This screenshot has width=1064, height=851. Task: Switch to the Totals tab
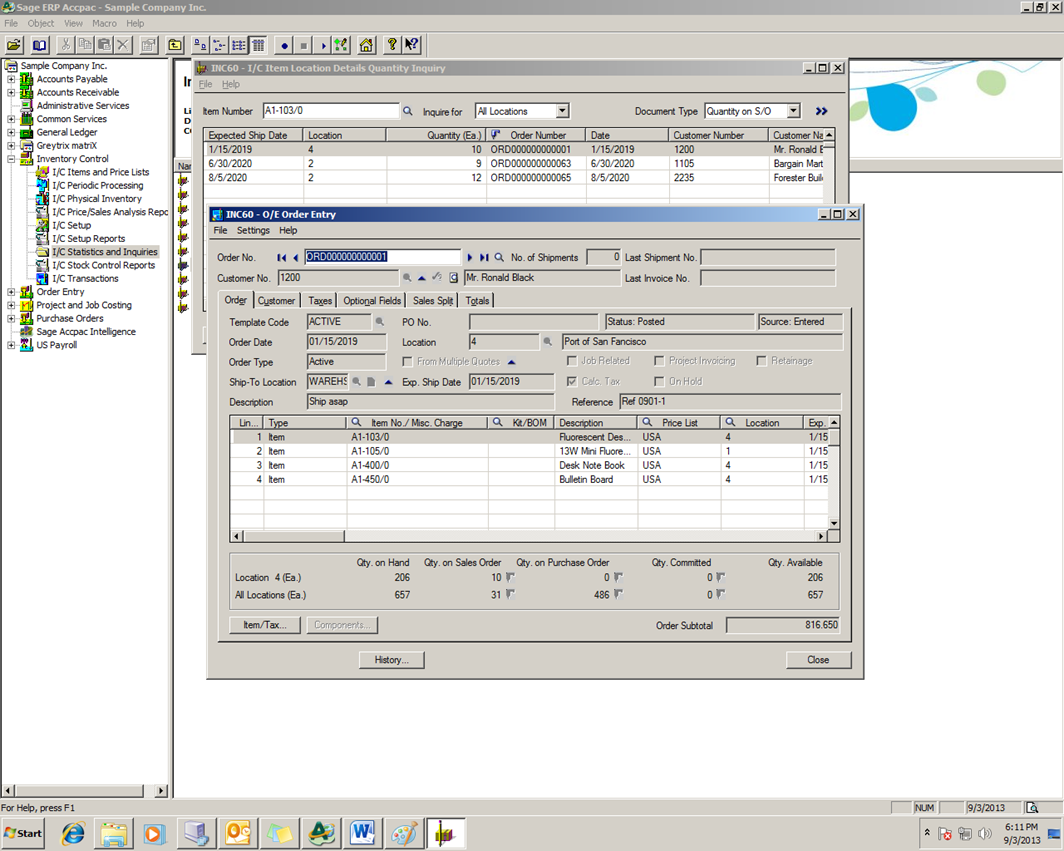[477, 301]
